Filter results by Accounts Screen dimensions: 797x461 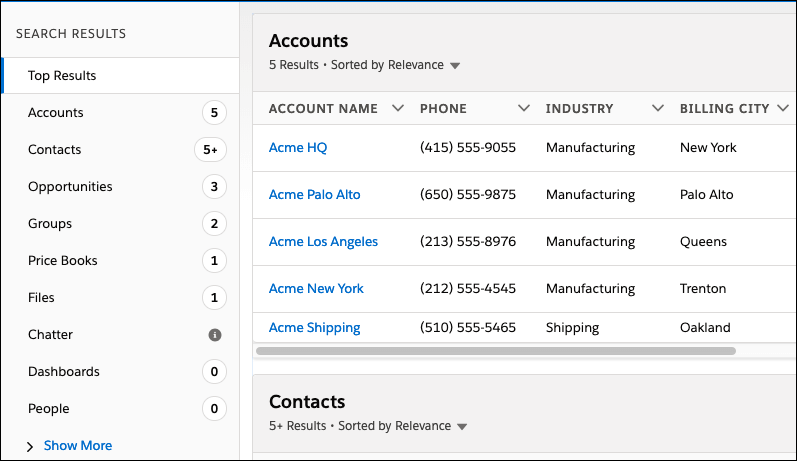coord(56,113)
